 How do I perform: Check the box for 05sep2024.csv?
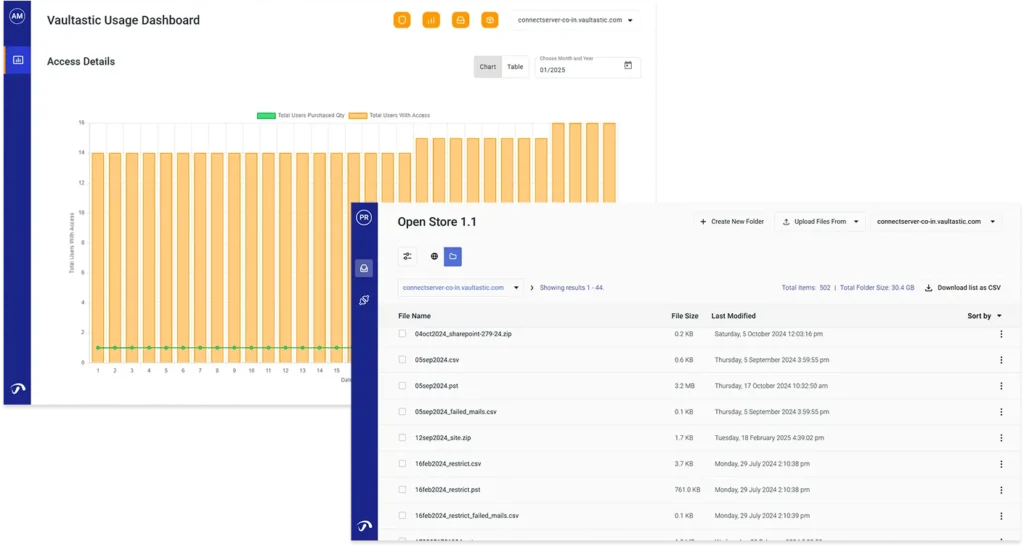coord(403,360)
